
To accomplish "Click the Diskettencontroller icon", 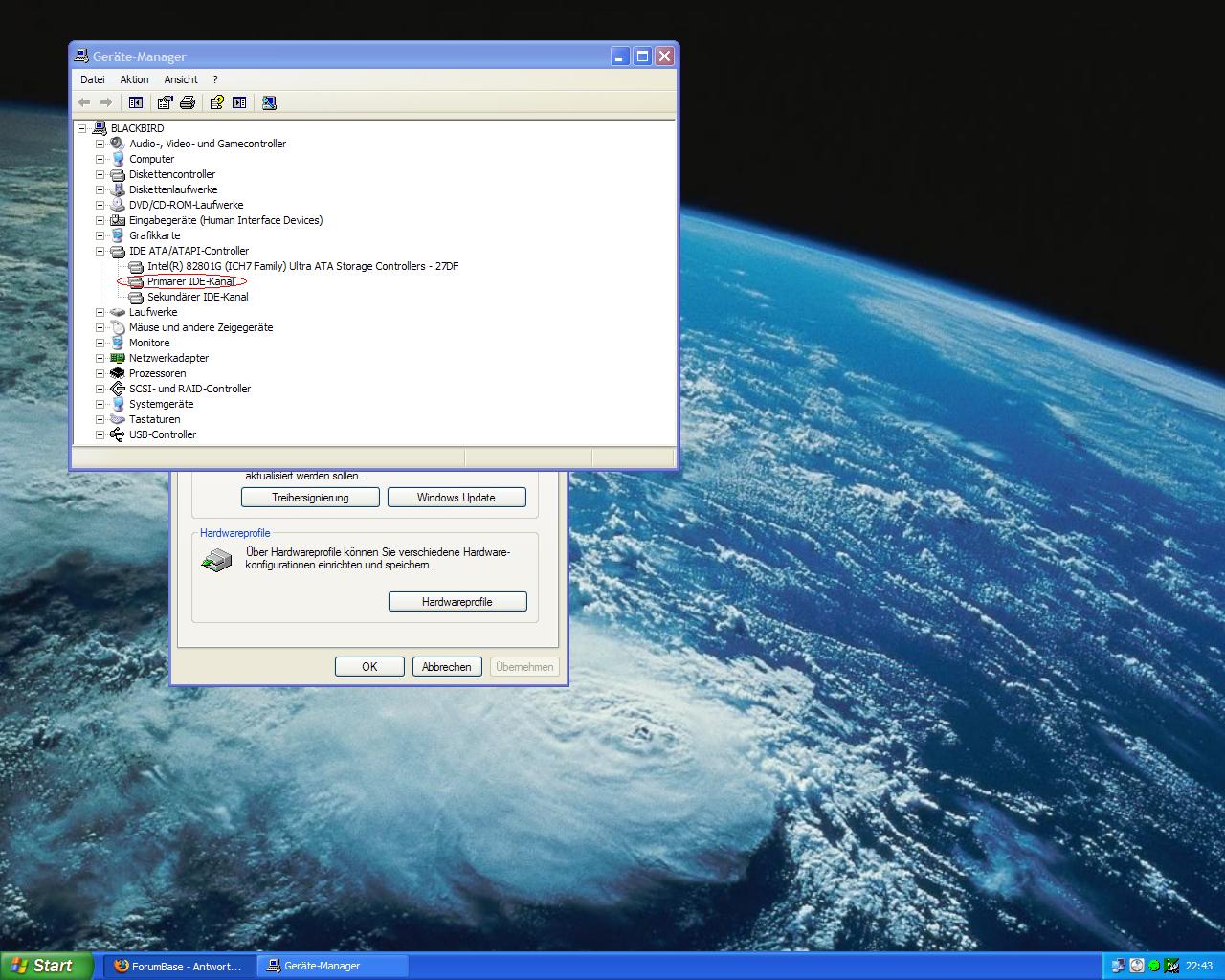I will 118,174.
